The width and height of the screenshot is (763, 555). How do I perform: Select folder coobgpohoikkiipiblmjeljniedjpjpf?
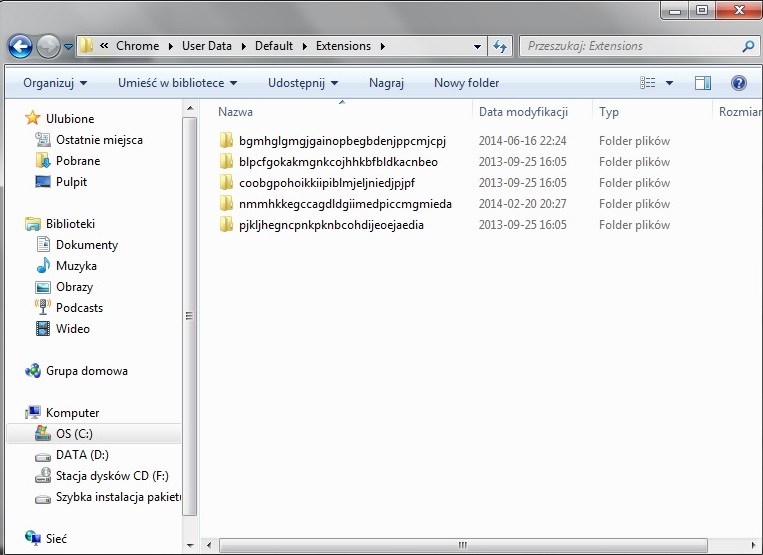327,183
